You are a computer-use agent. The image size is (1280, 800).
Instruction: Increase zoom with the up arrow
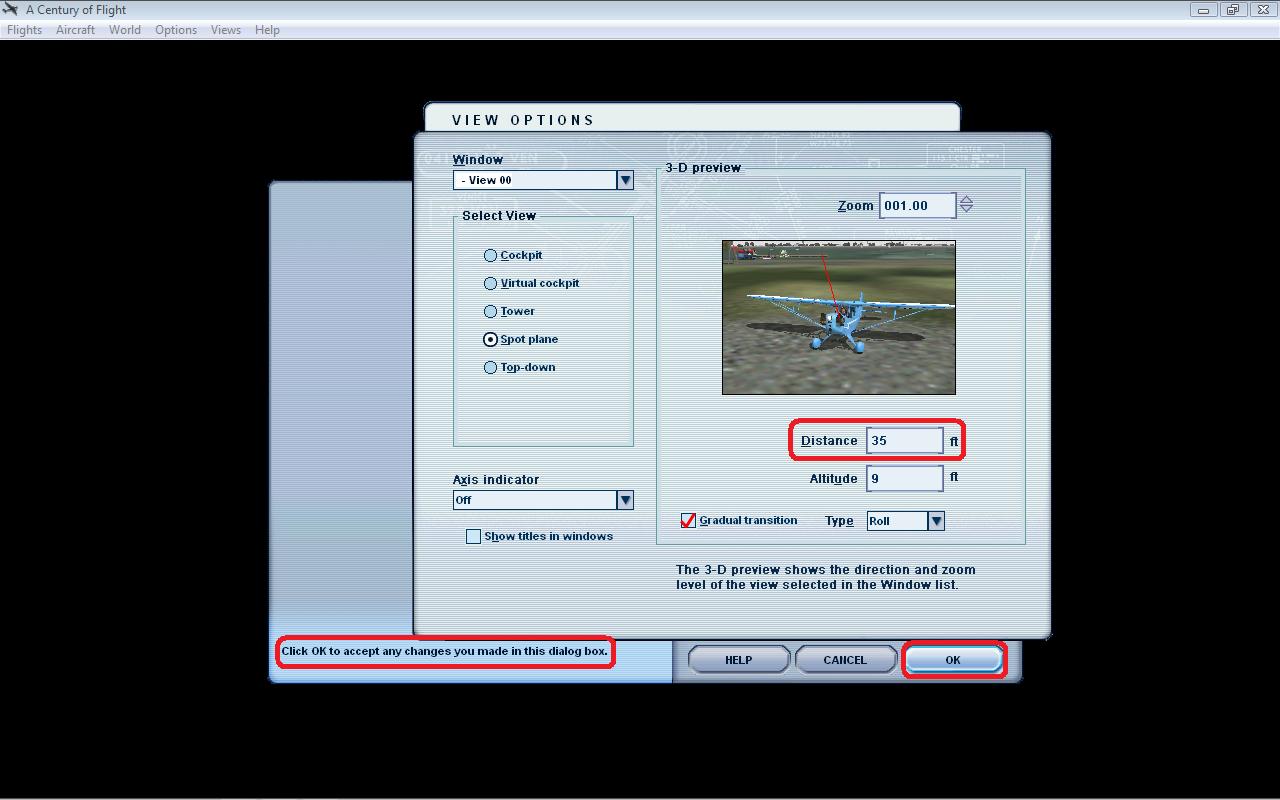966,199
